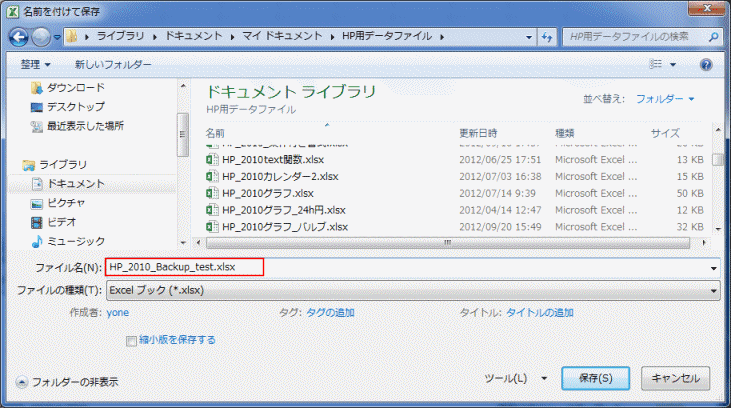This screenshot has height=408, width=731.
Task: Enable 縮小版を保存する checkbox
Action: pos(131,341)
